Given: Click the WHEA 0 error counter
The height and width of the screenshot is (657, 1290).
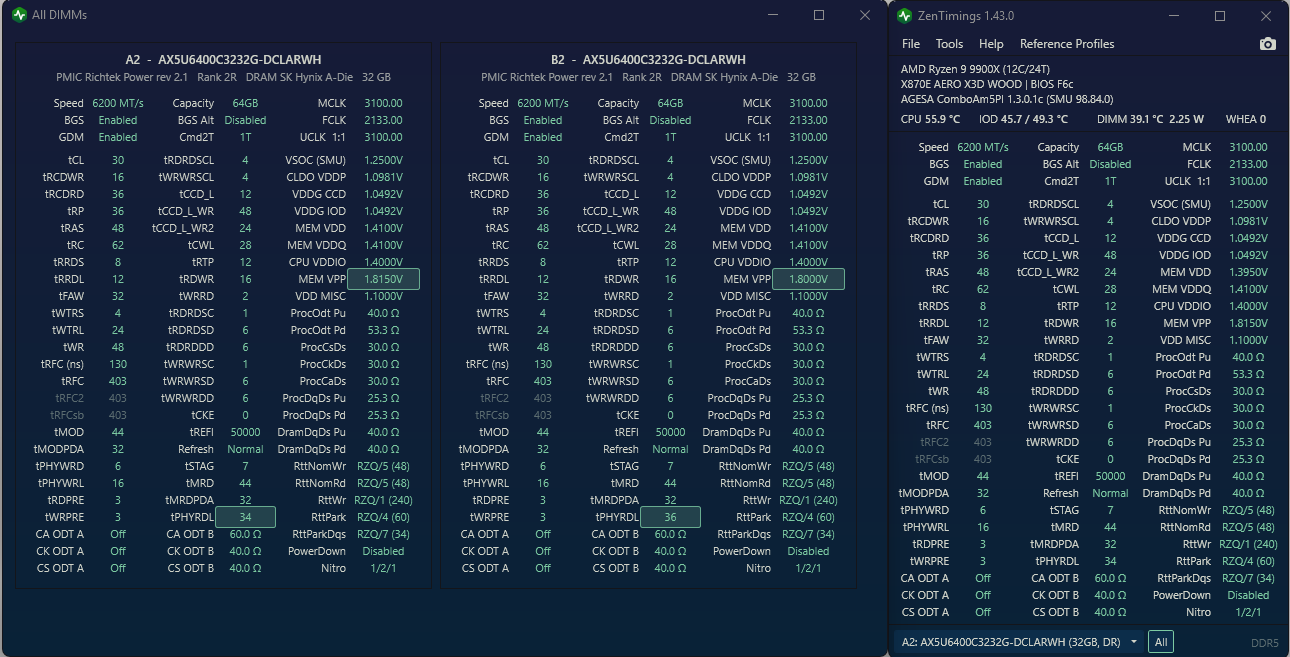Looking at the screenshot, I should pos(1245,119).
